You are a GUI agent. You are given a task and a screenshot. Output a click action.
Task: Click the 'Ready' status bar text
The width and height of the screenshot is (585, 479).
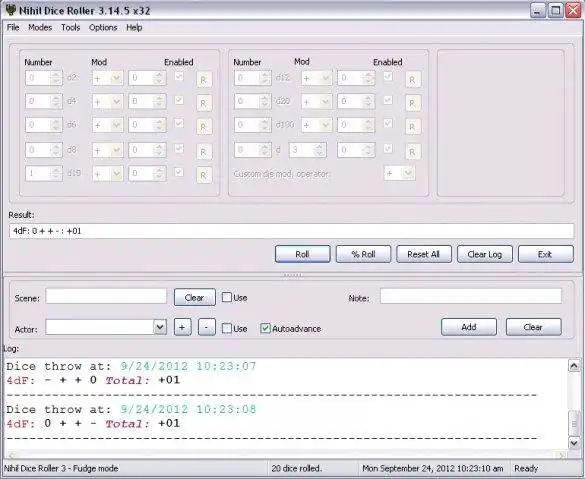(526, 468)
